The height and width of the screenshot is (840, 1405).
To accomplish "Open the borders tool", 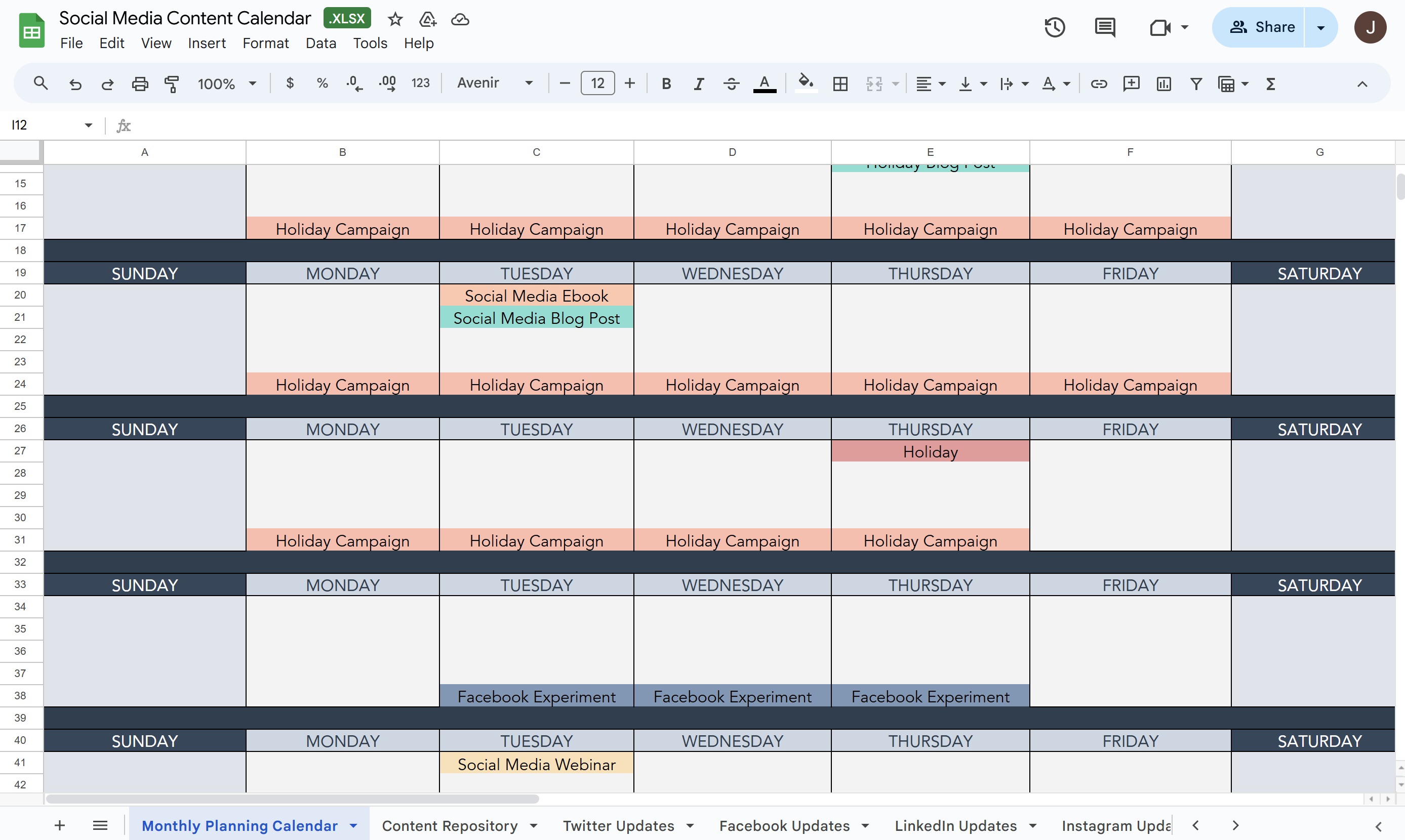I will point(840,84).
